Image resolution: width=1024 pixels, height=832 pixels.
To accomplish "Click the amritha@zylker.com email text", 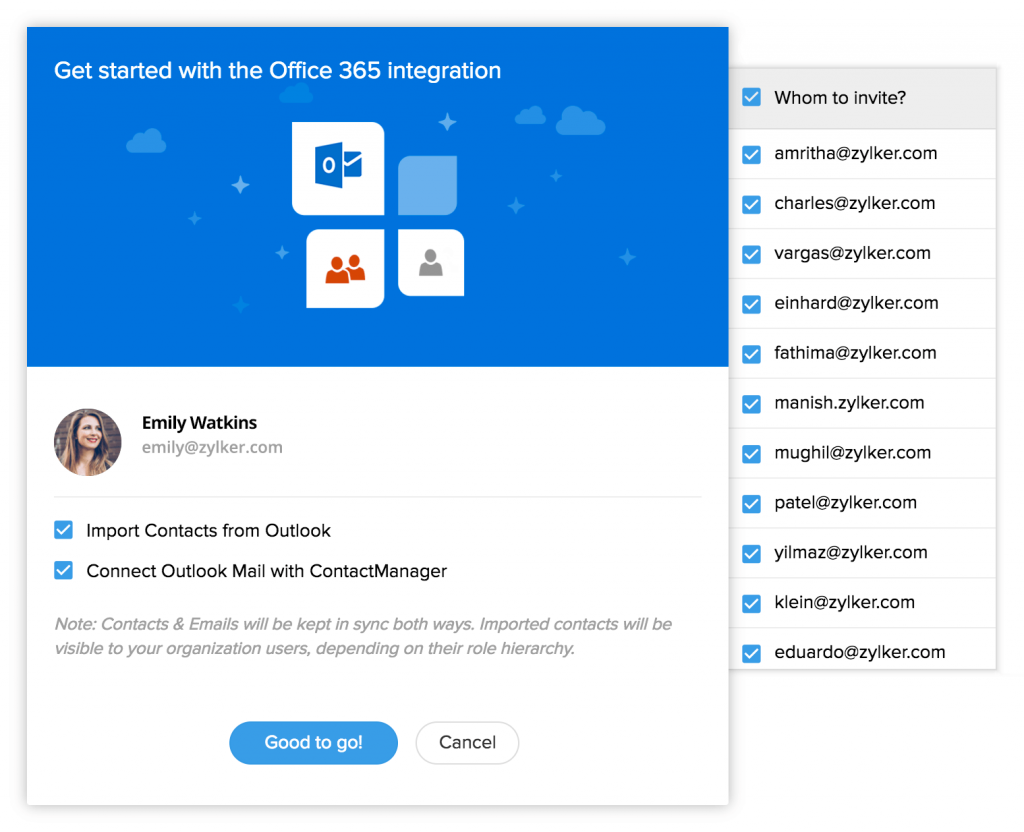I will tap(856, 153).
